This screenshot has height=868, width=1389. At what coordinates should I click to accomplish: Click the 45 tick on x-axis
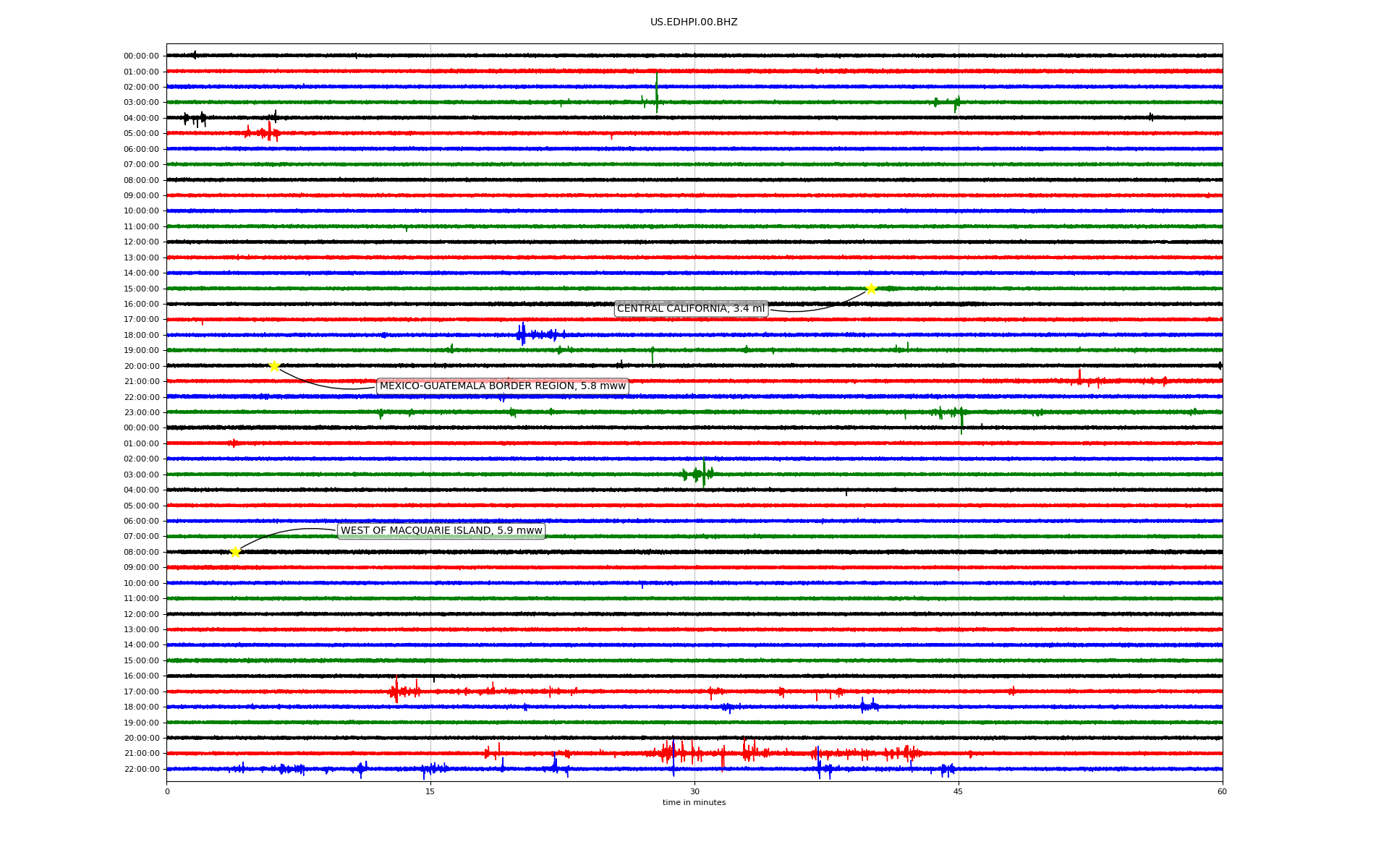coord(958,791)
